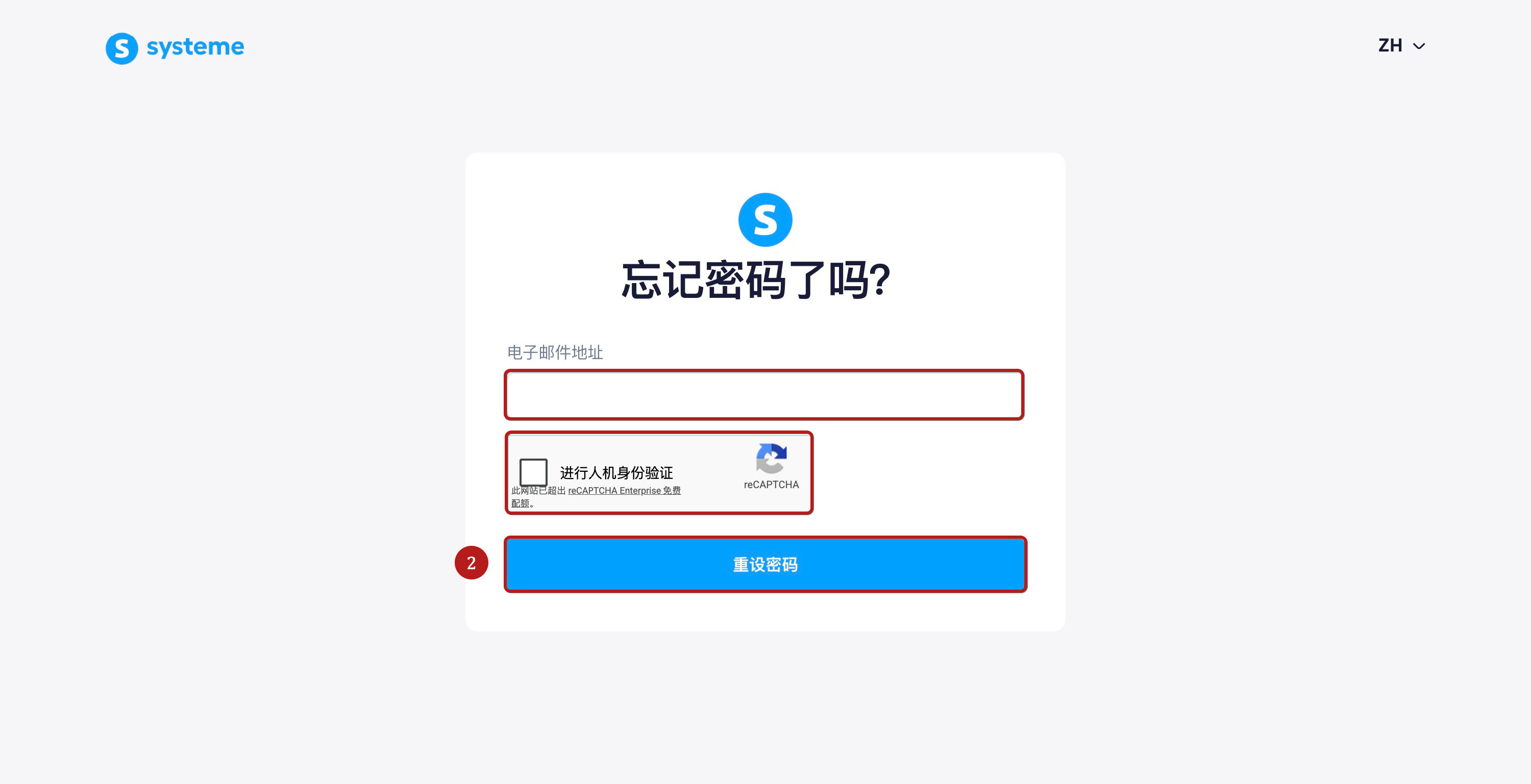Open the ZH language dropdown

coord(1401,46)
